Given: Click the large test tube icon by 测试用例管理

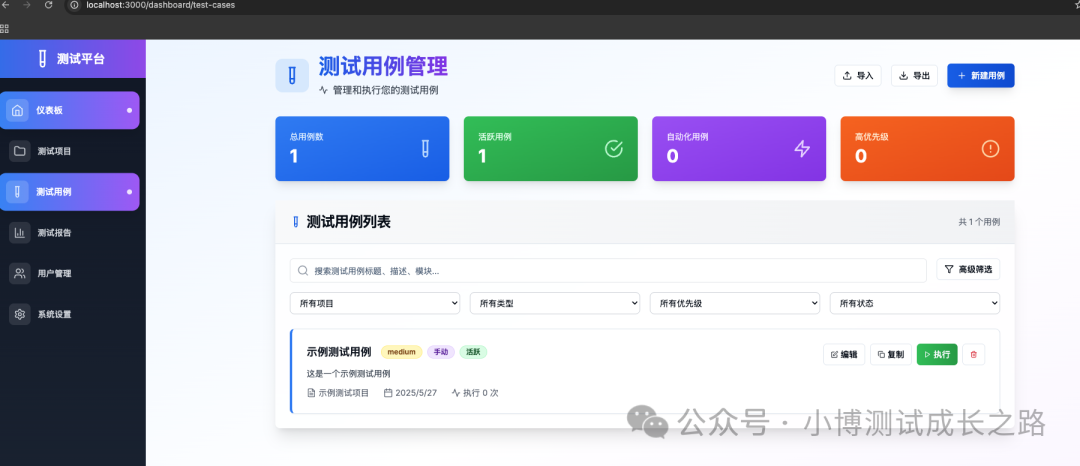Looking at the screenshot, I should tap(292, 75).
